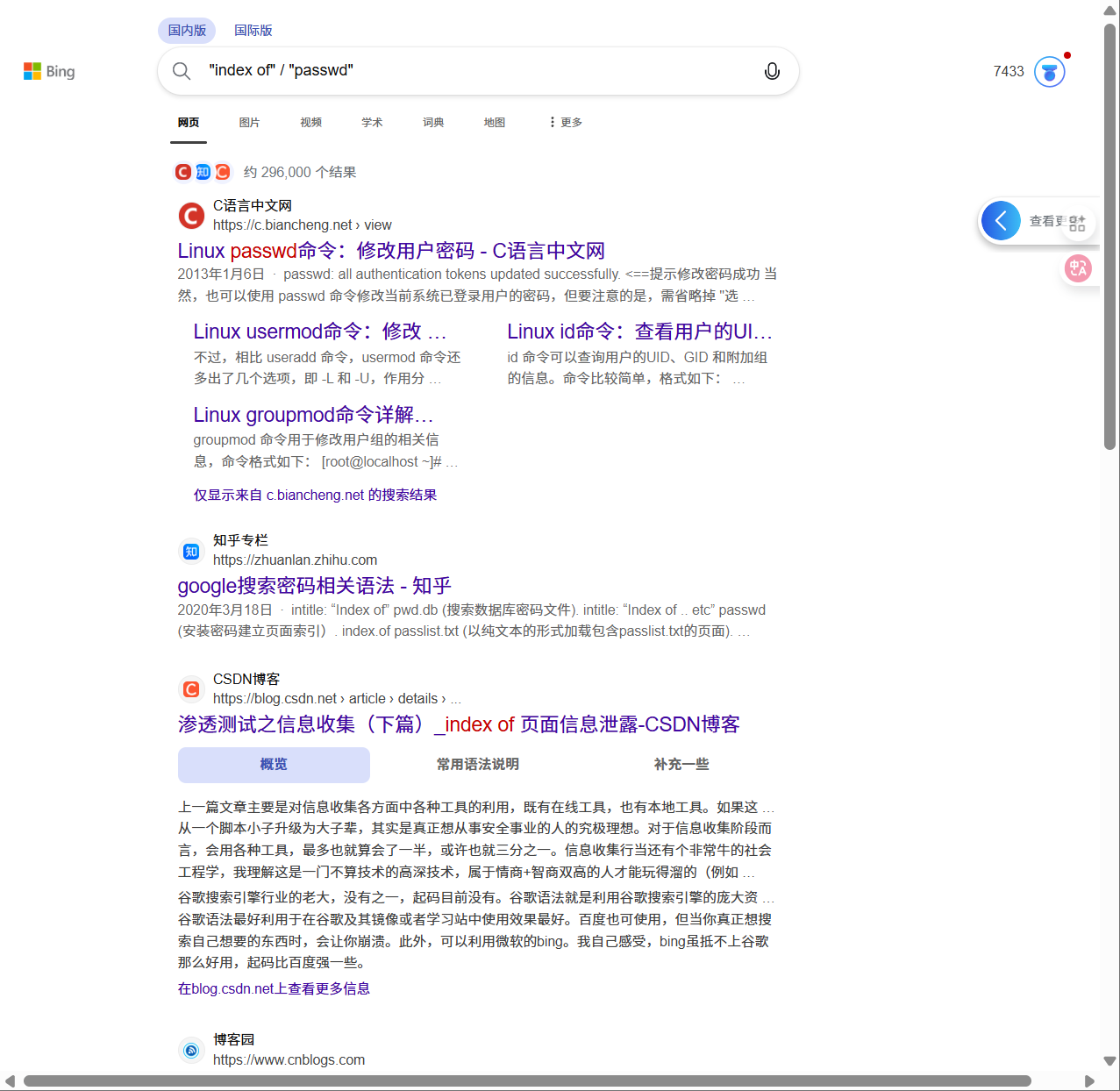Select the 常用语法说明 tab
This screenshot has width=1120, height=1091.
pos(477,764)
